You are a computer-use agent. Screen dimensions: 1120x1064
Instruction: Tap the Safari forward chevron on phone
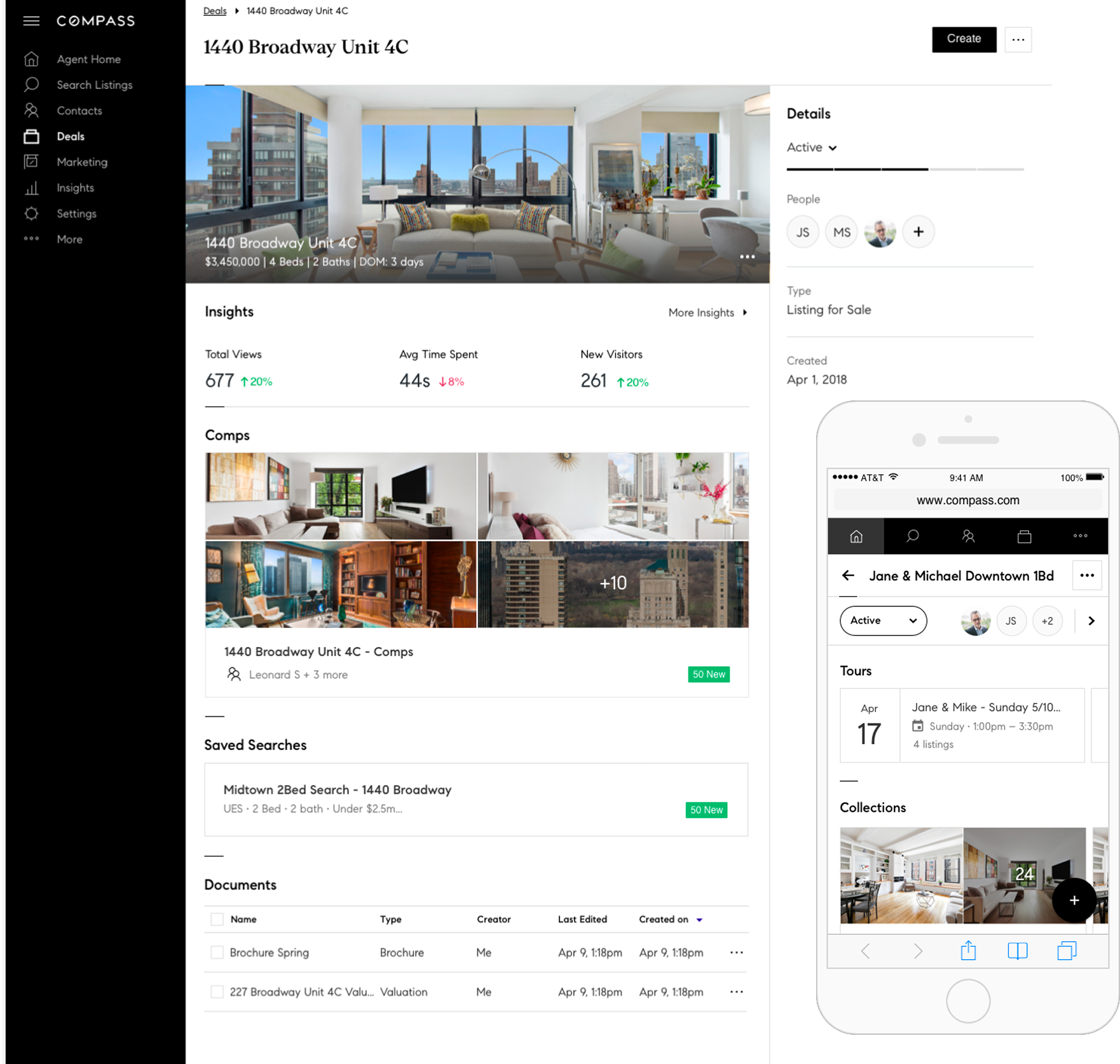918,951
